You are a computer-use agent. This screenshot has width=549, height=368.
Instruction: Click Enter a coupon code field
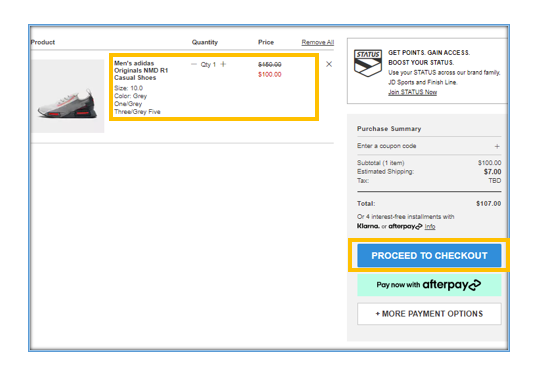click(x=429, y=146)
